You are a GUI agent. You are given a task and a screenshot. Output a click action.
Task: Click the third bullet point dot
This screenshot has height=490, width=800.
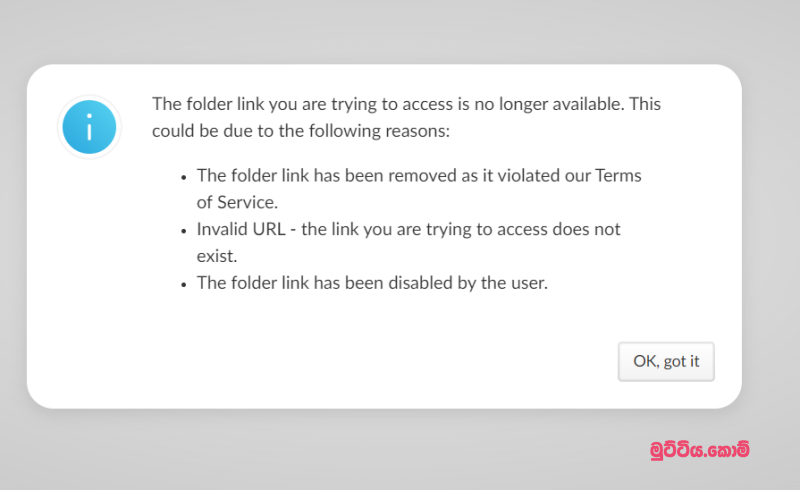tap(184, 284)
